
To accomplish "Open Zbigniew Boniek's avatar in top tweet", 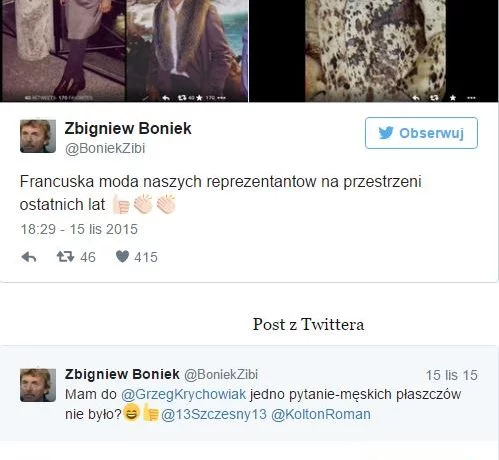I will coord(38,136).
